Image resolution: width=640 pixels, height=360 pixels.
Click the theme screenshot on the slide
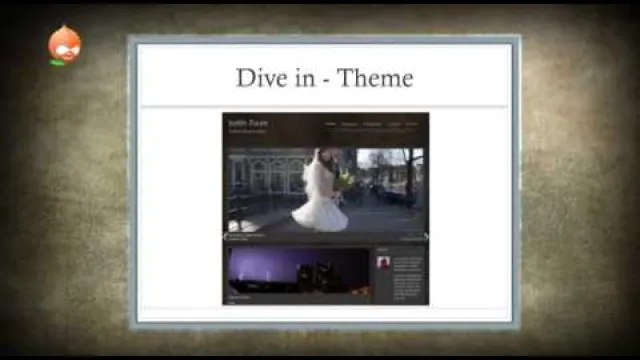click(325, 209)
